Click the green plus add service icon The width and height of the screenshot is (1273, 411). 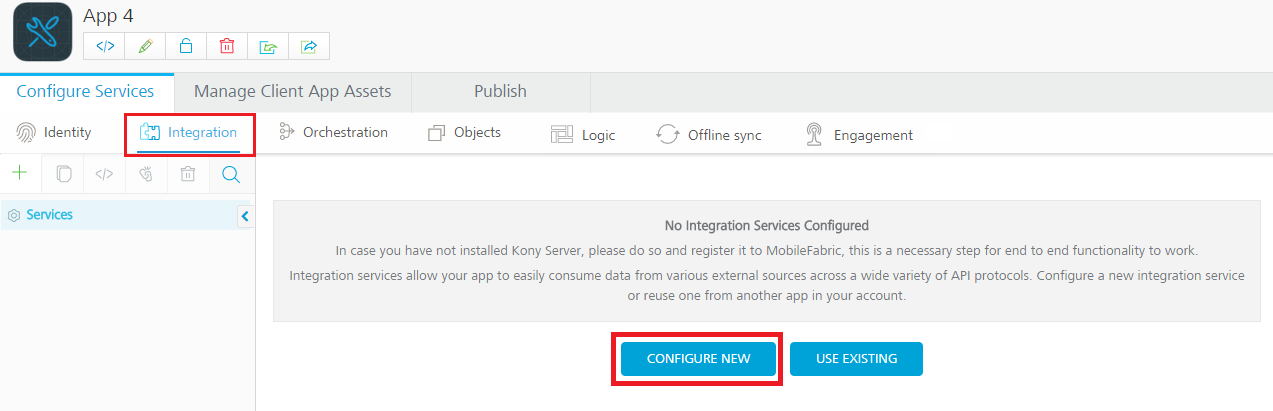[19, 174]
